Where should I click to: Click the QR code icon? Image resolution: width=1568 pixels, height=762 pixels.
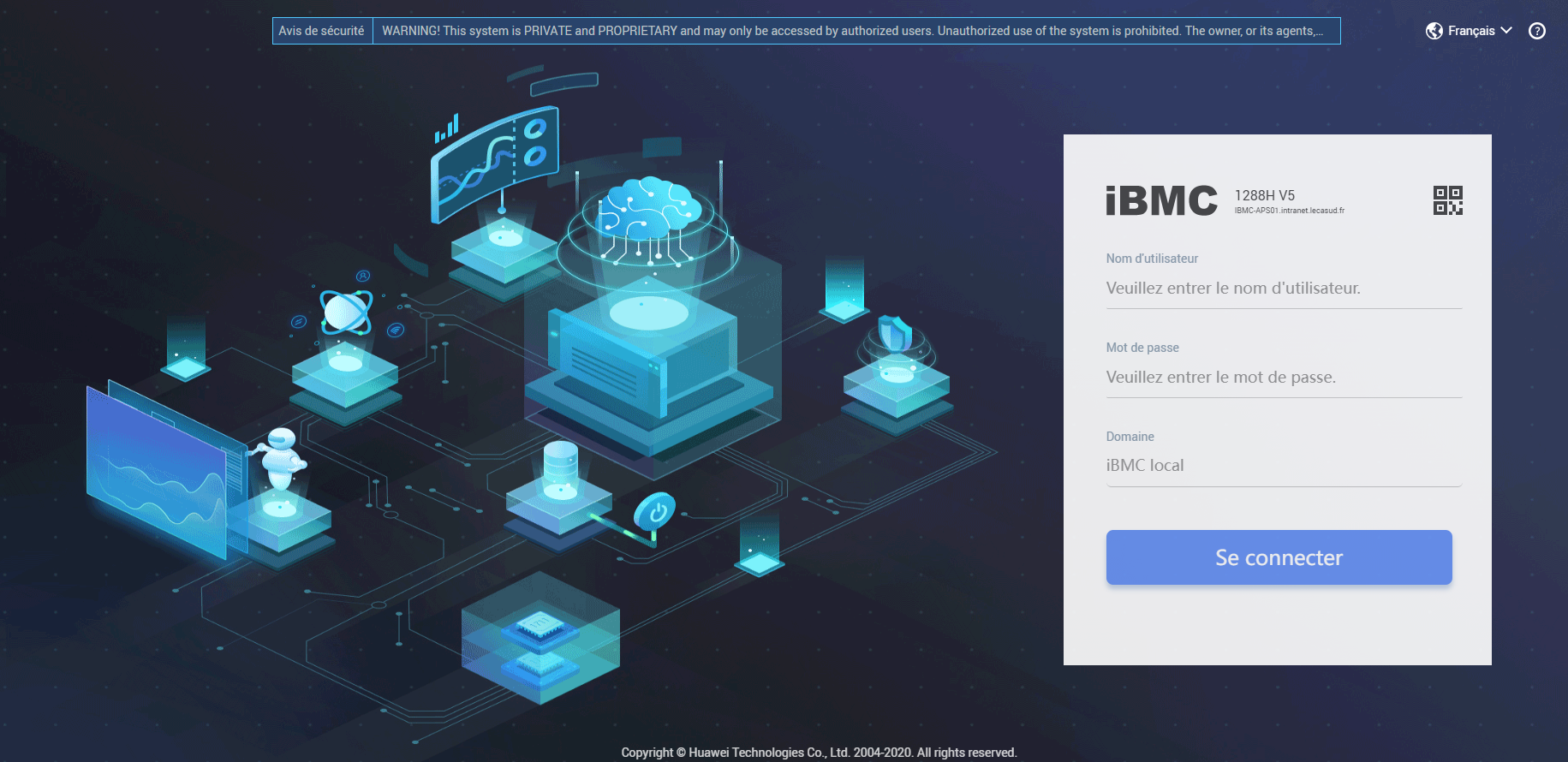1447,201
